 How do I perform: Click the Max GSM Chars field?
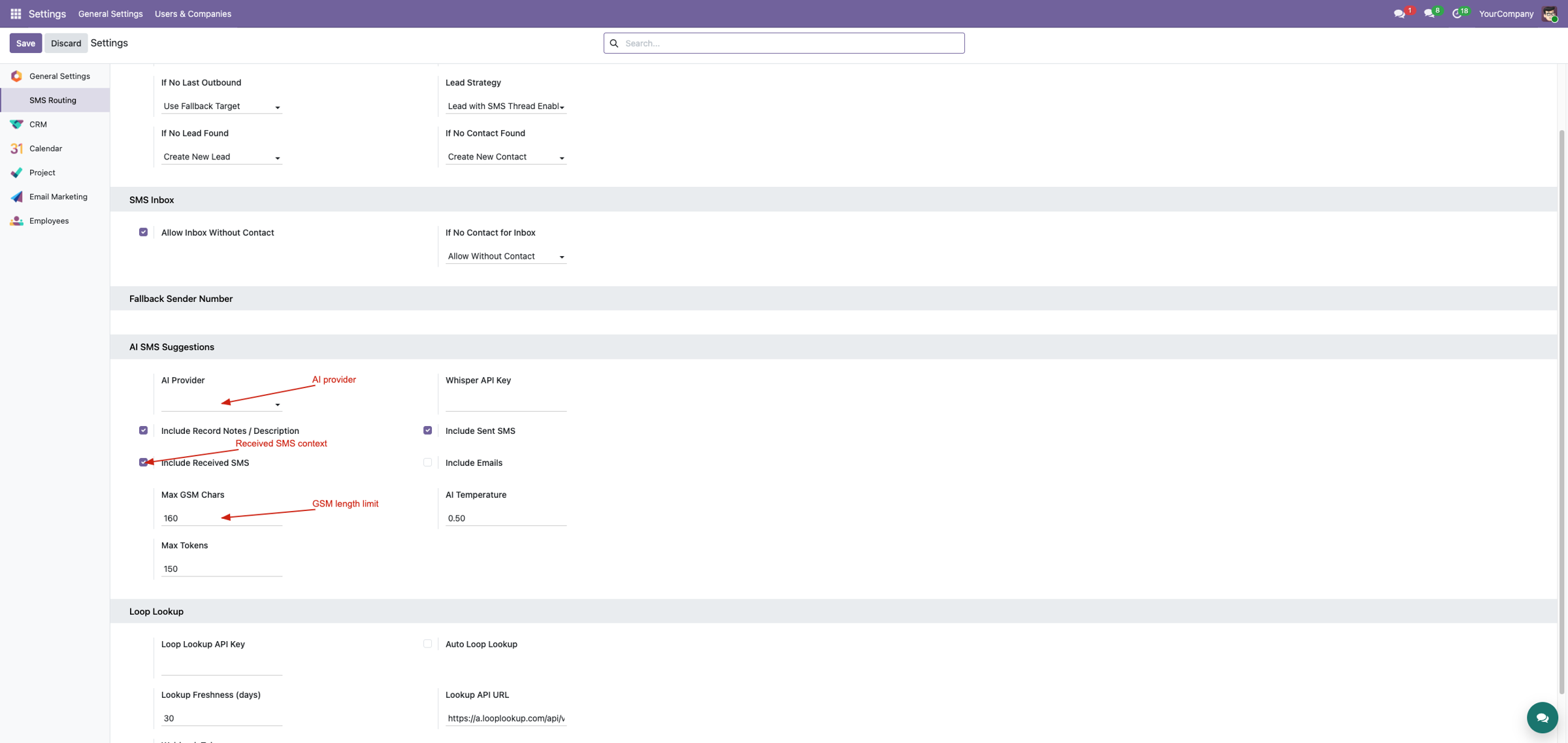(221, 518)
